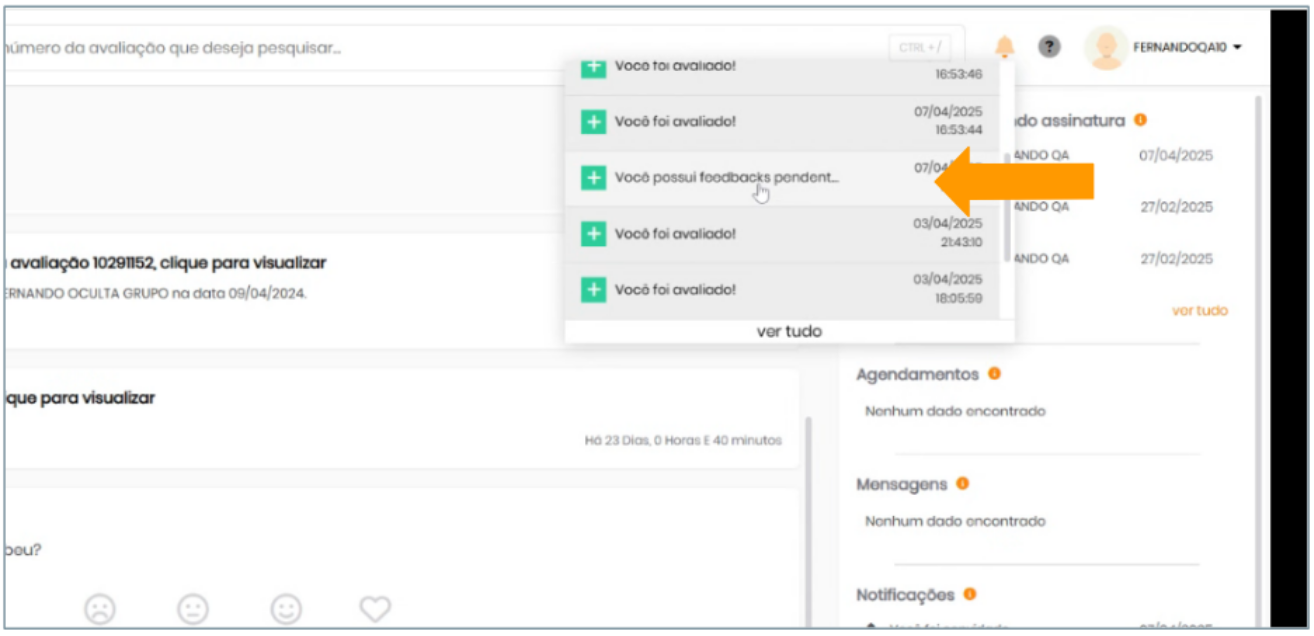The width and height of the screenshot is (1314, 636).
Task: Click the info icon beside Mensagens
Action: tap(962, 483)
